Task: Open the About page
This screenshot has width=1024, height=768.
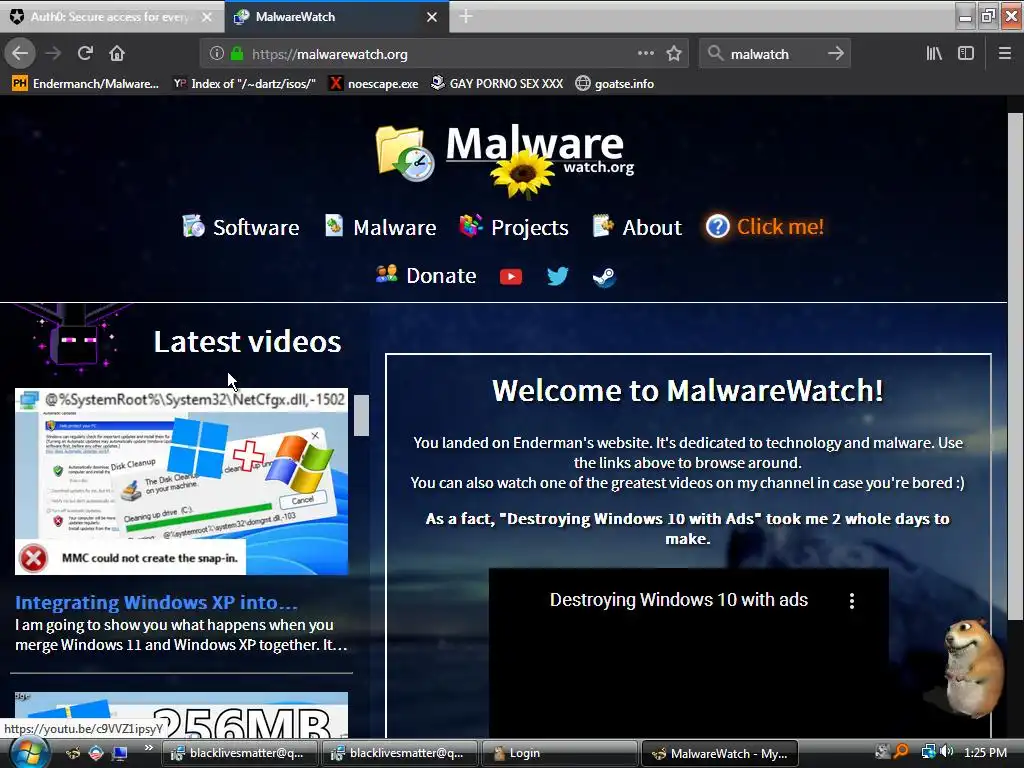Action: point(637,227)
